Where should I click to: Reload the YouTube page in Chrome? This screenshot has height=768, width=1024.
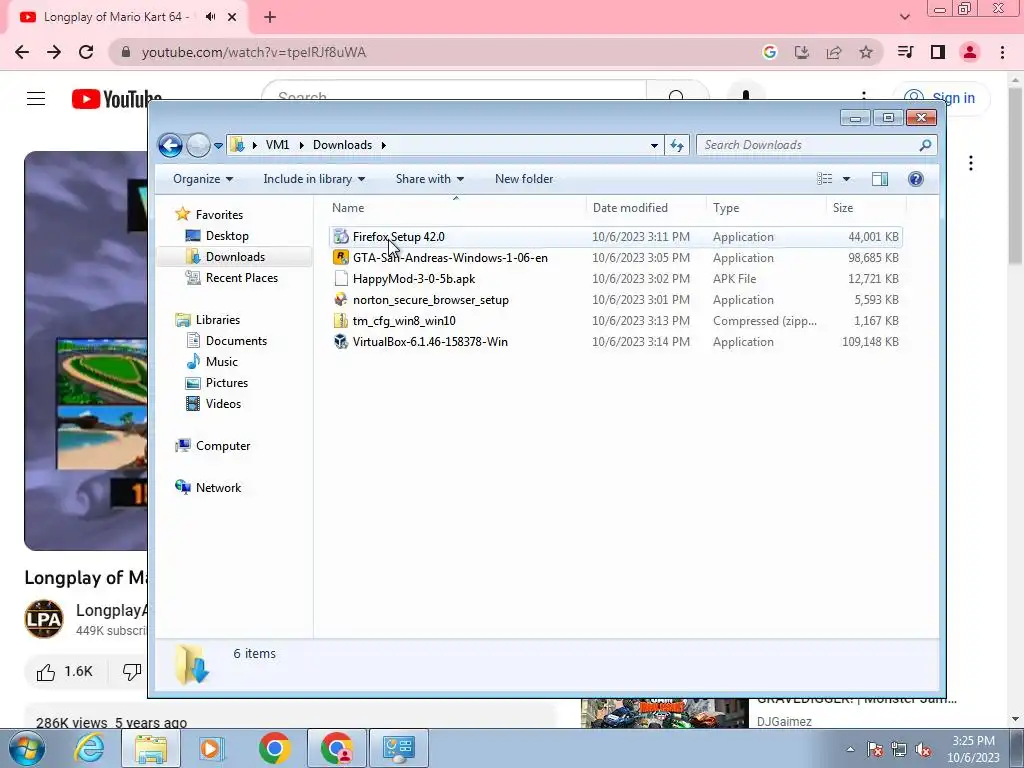tap(86, 52)
